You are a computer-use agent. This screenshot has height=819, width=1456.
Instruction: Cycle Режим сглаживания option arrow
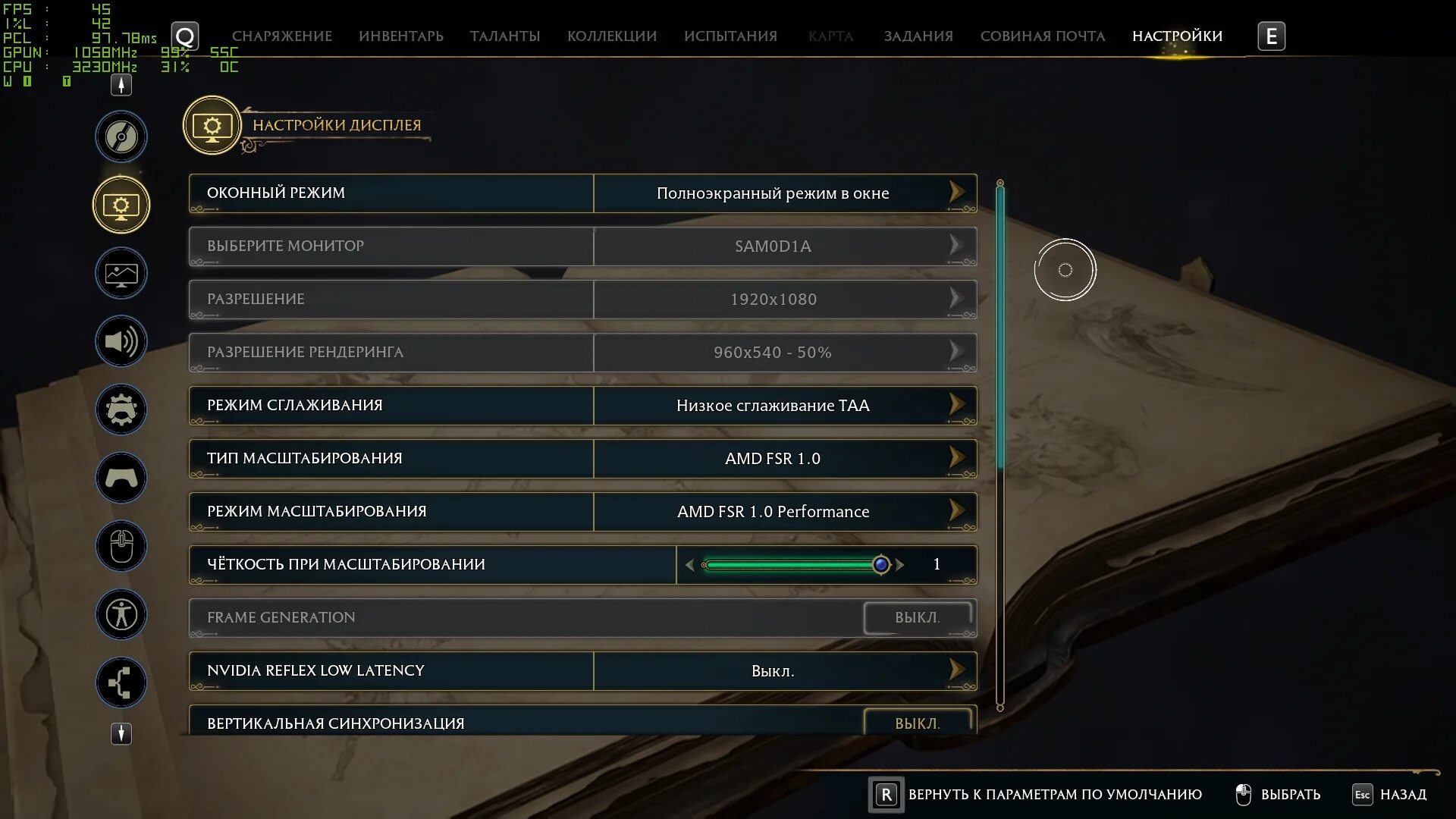pos(956,405)
